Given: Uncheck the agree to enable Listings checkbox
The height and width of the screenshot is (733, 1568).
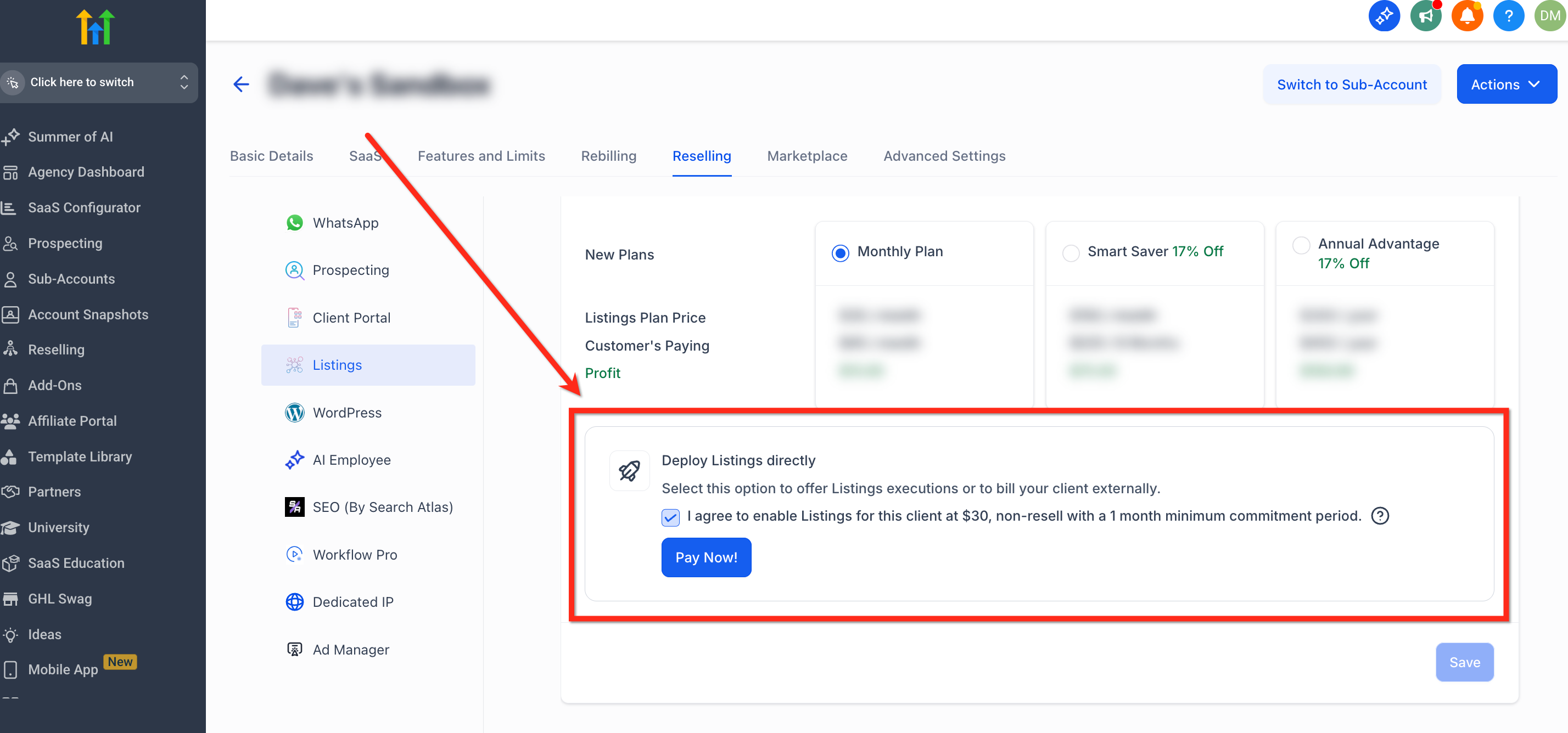Looking at the screenshot, I should [x=670, y=517].
